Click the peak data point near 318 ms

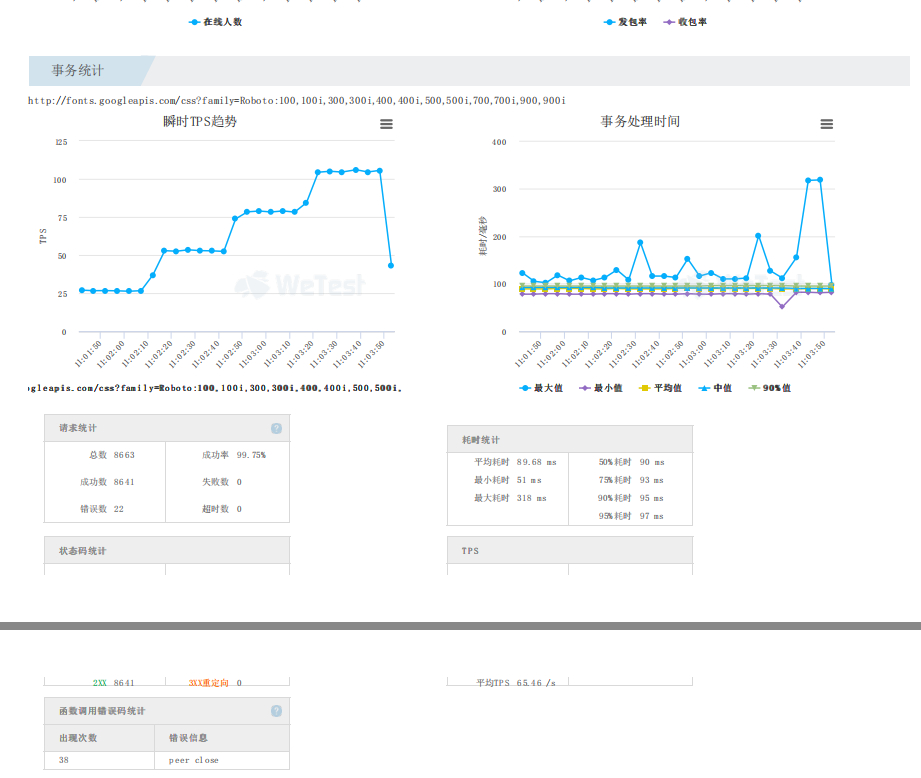click(820, 180)
